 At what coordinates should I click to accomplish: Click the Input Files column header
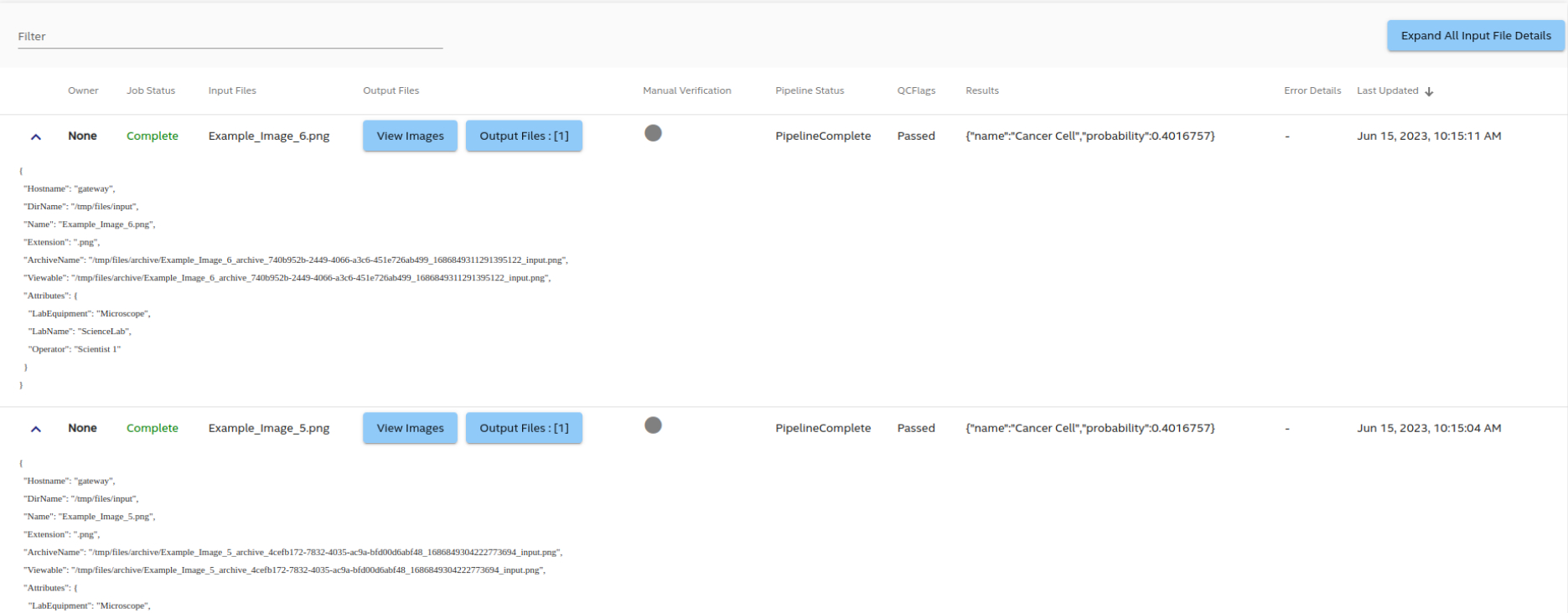click(x=232, y=90)
